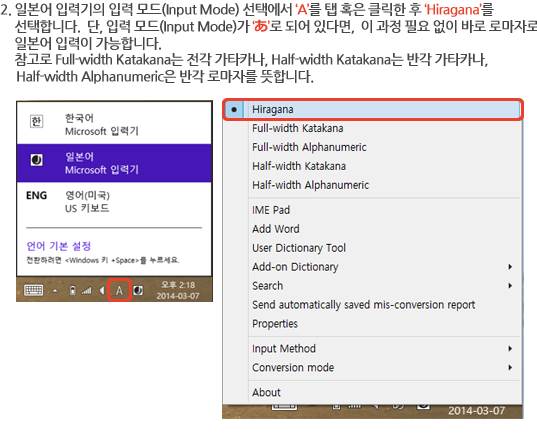Viewport: 537px width, 445px height.
Task: Select the Hiragana input mode
Action: click(x=373, y=109)
